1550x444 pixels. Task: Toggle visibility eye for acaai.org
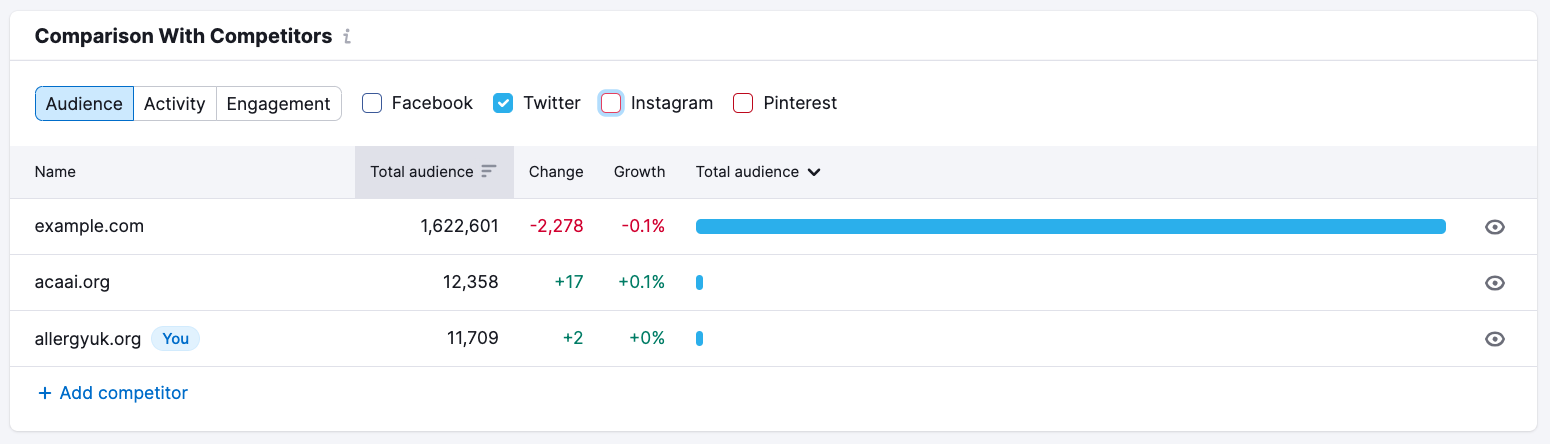coord(1494,283)
